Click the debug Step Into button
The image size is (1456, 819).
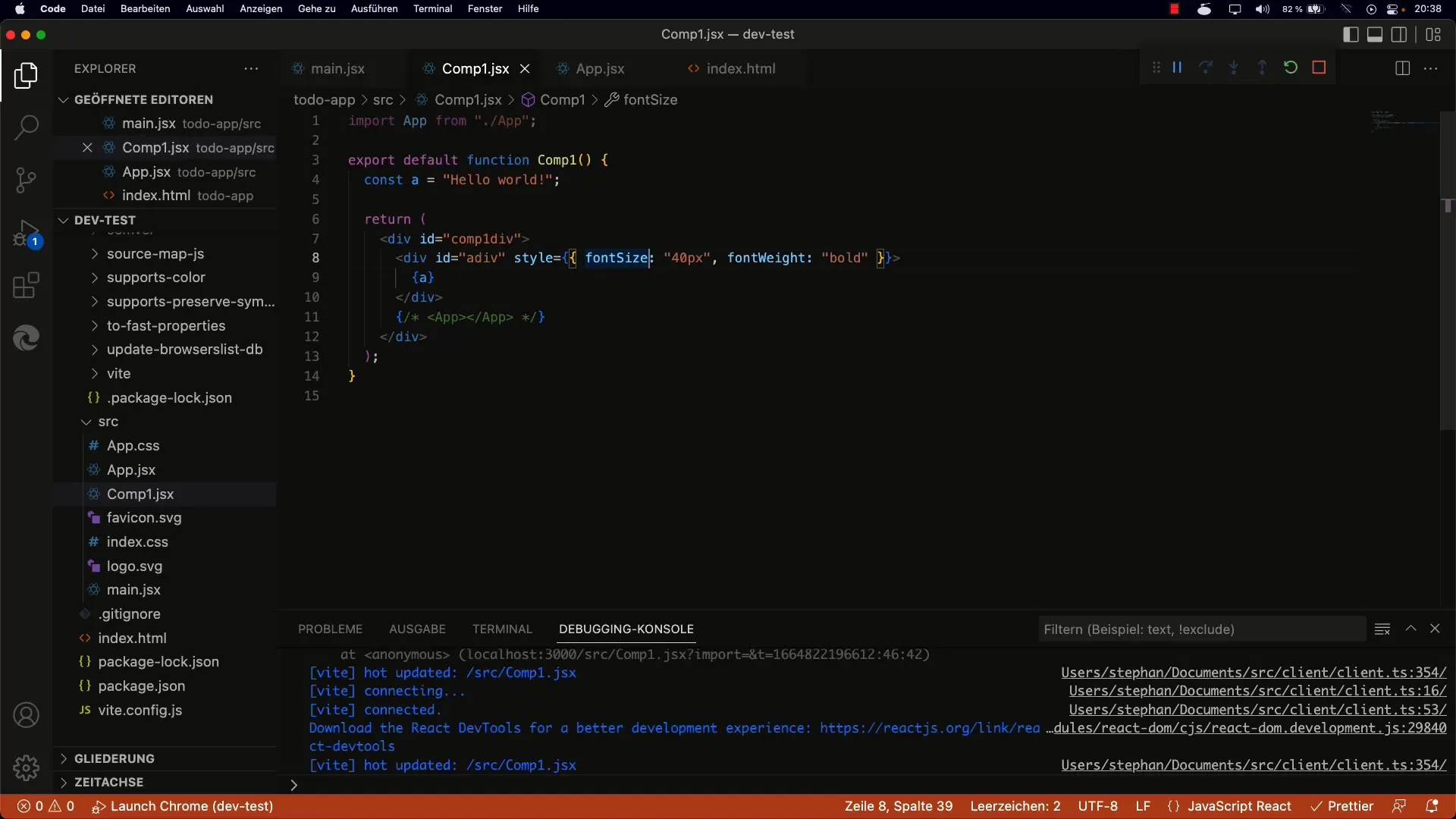(1234, 67)
